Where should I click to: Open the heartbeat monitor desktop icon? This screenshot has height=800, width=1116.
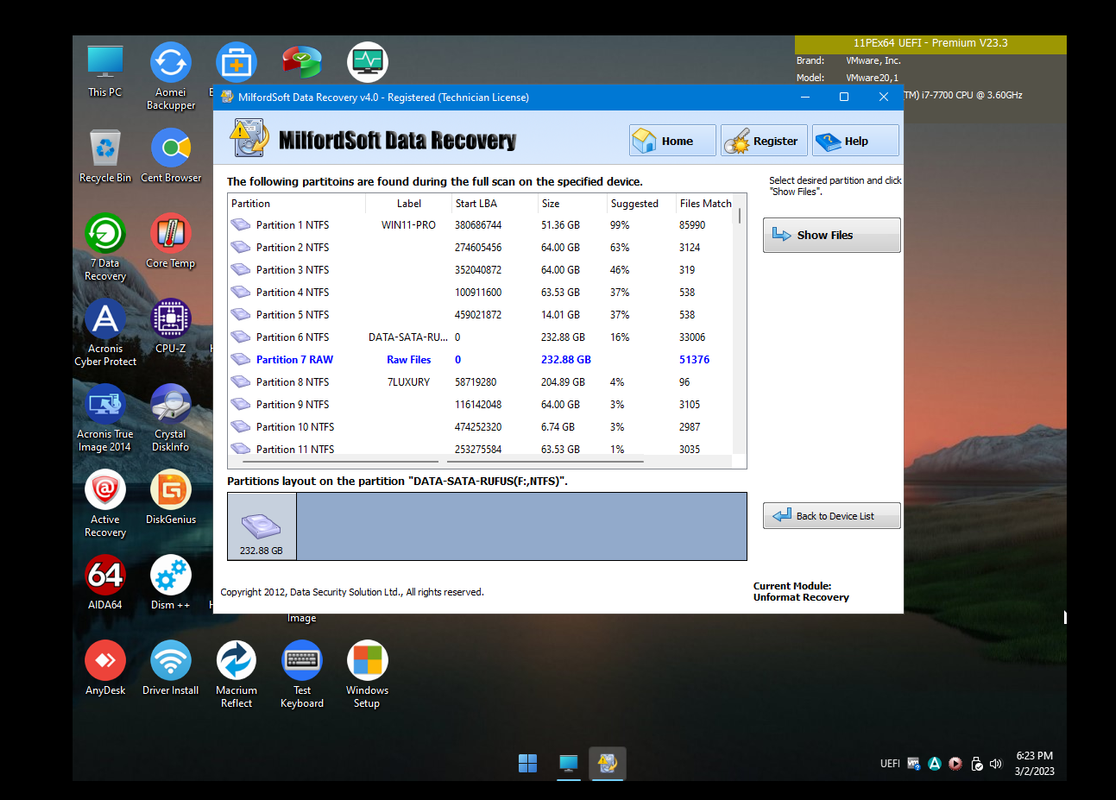coord(367,62)
